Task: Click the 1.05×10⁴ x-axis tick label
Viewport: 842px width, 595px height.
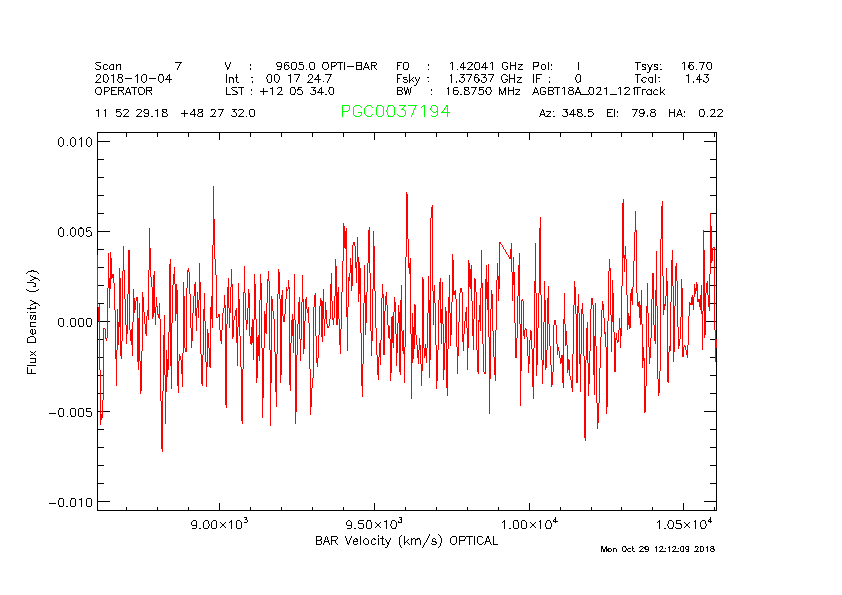Action: point(683,524)
